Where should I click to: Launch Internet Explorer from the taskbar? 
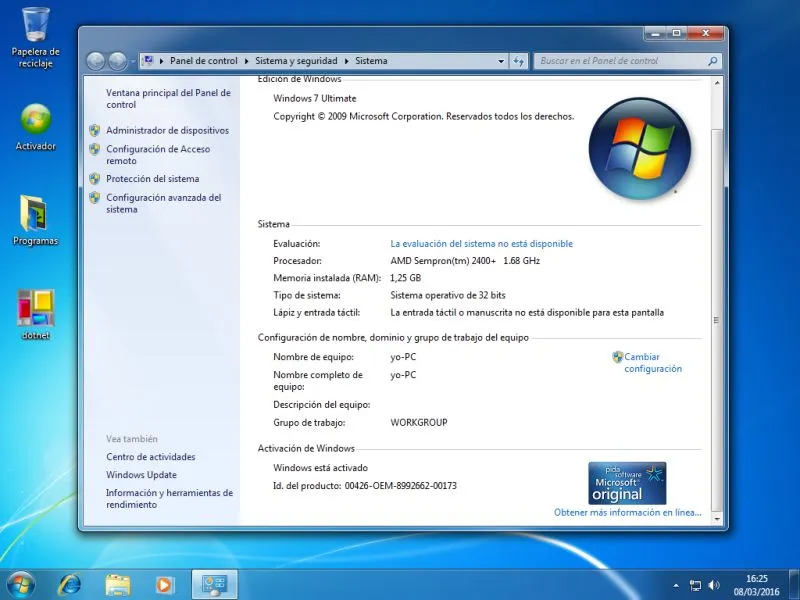click(x=69, y=585)
